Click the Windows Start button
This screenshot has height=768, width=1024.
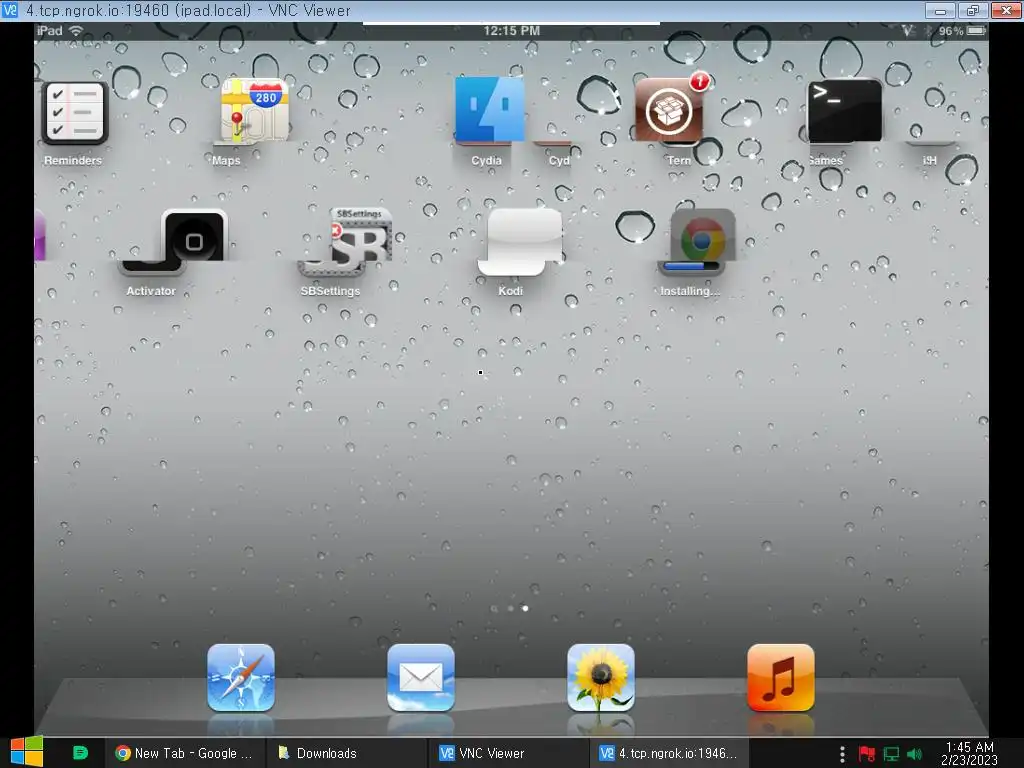(27, 752)
